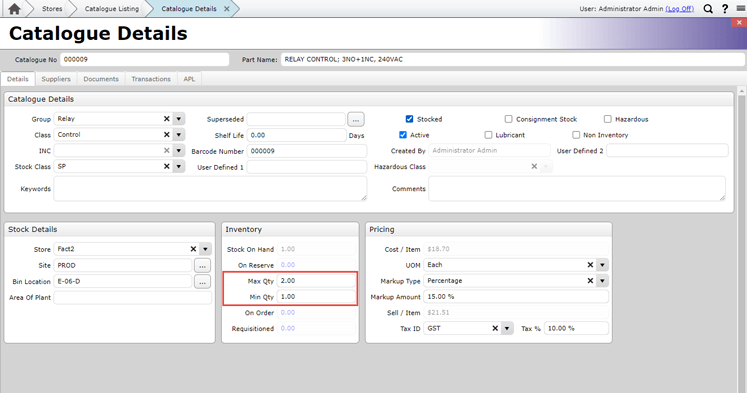The image size is (747, 393).
Task: Click the Bin Location field E-06-D
Action: pos(123,282)
